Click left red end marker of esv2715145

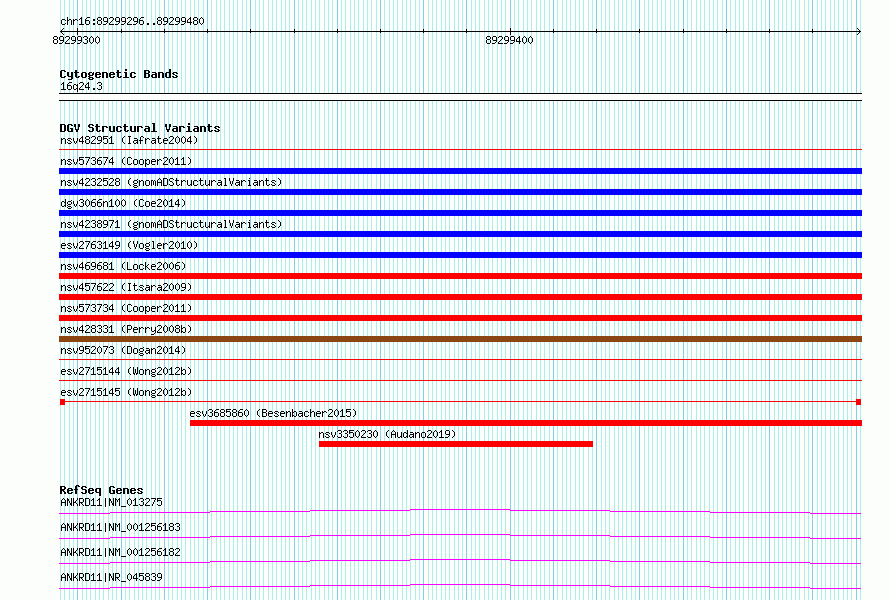(x=62, y=402)
